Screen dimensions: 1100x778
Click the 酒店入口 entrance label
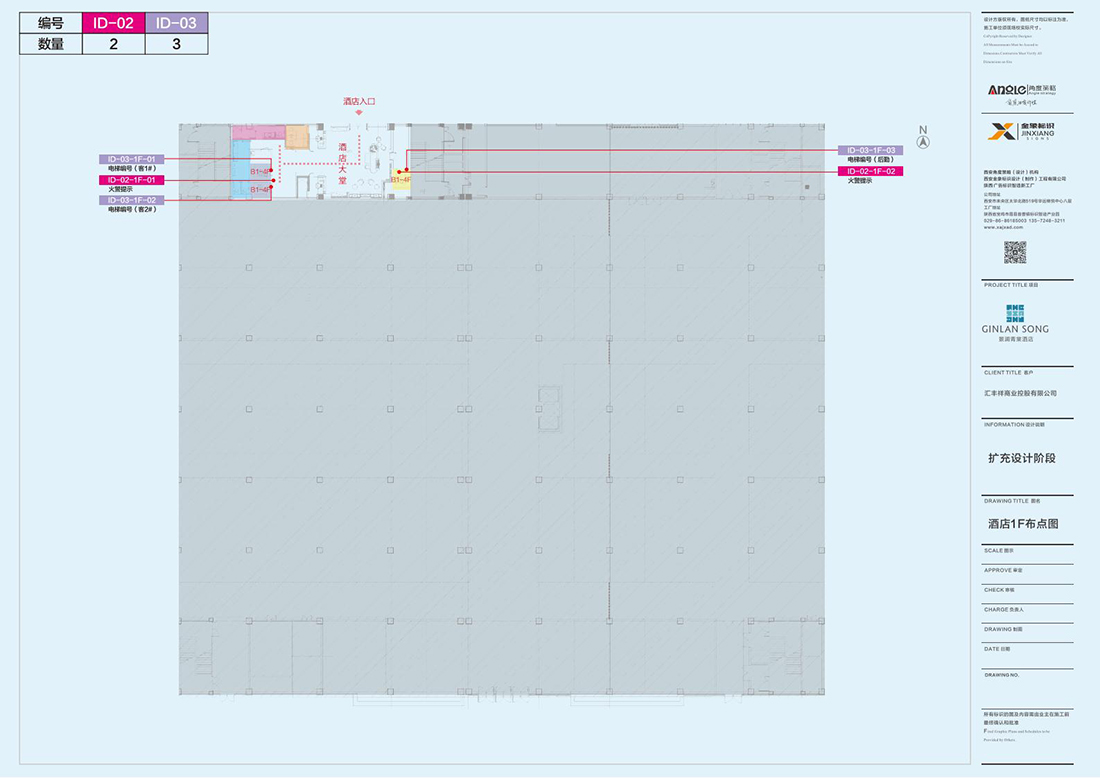359,101
